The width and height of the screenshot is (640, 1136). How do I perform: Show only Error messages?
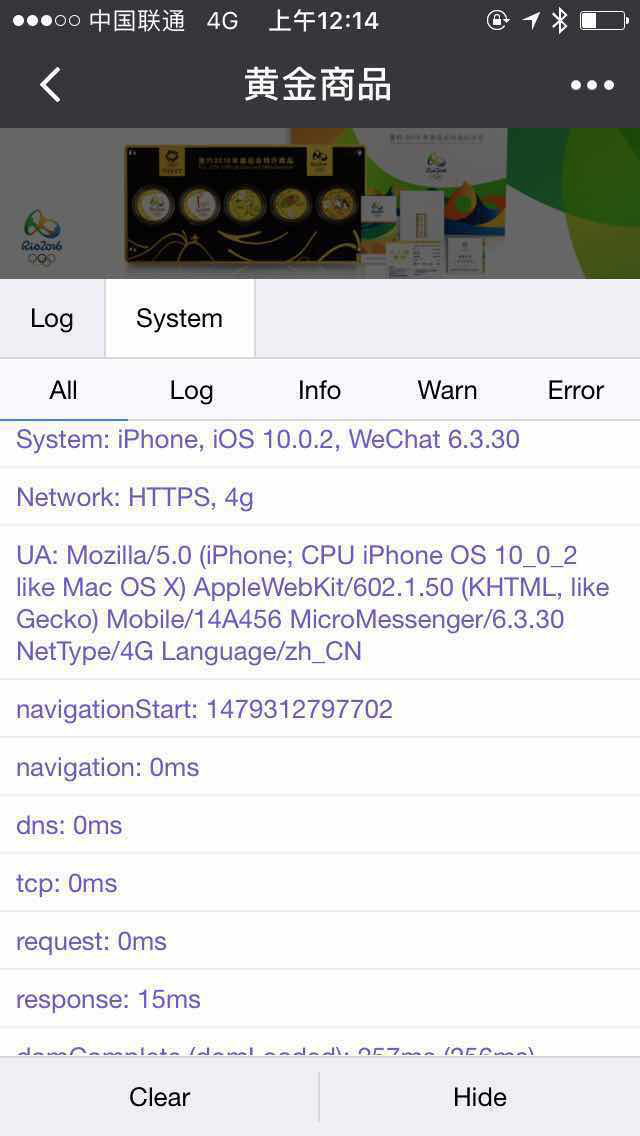pos(575,390)
